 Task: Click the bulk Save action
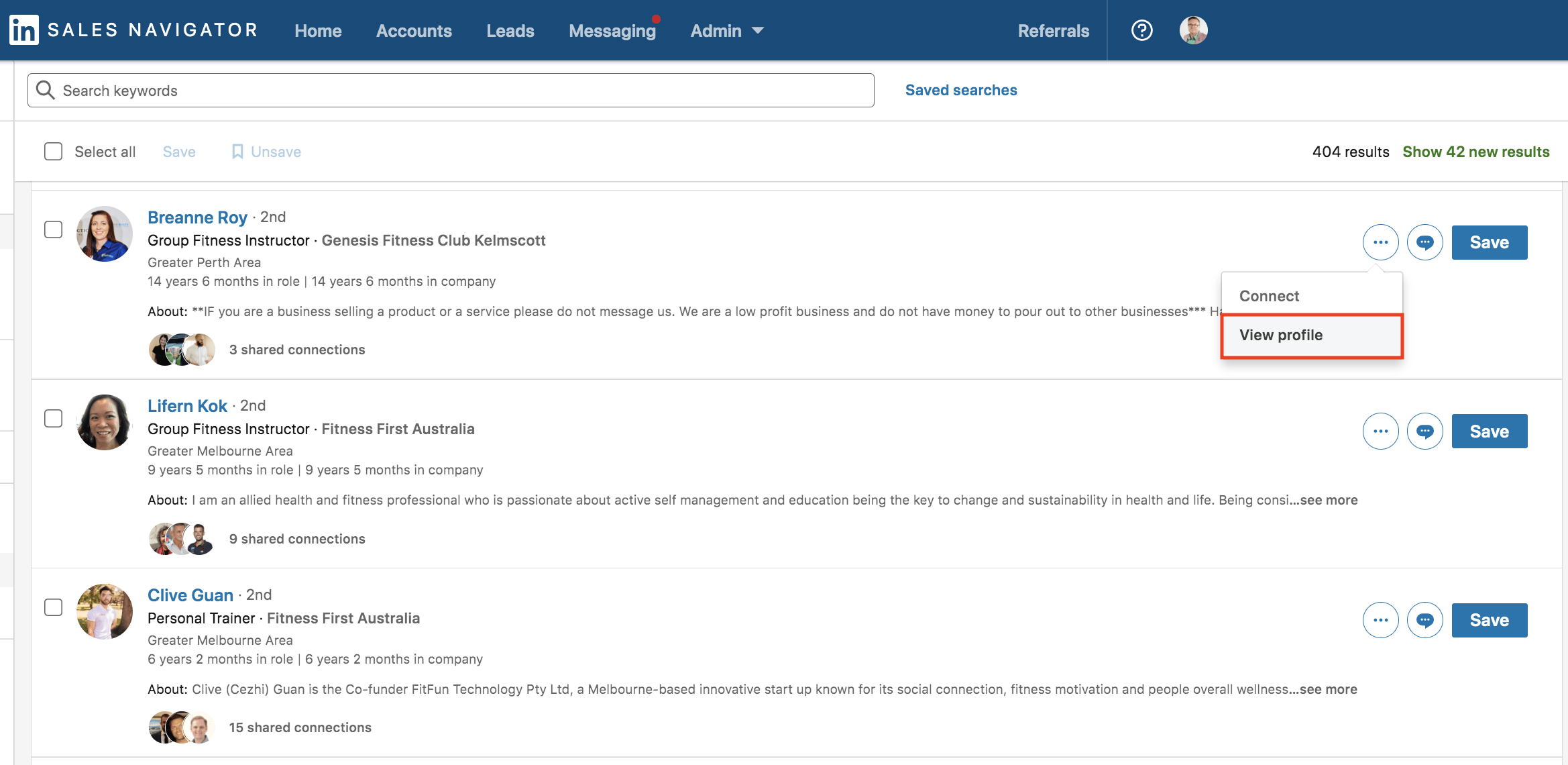(179, 152)
